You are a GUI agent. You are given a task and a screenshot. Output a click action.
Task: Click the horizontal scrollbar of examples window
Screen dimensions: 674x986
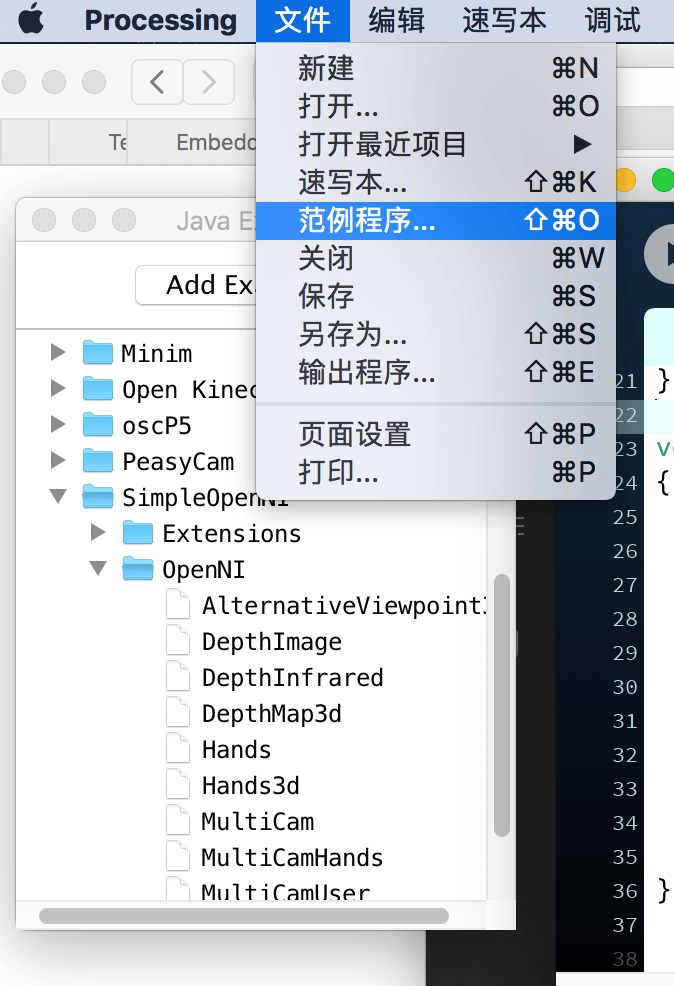click(244, 916)
